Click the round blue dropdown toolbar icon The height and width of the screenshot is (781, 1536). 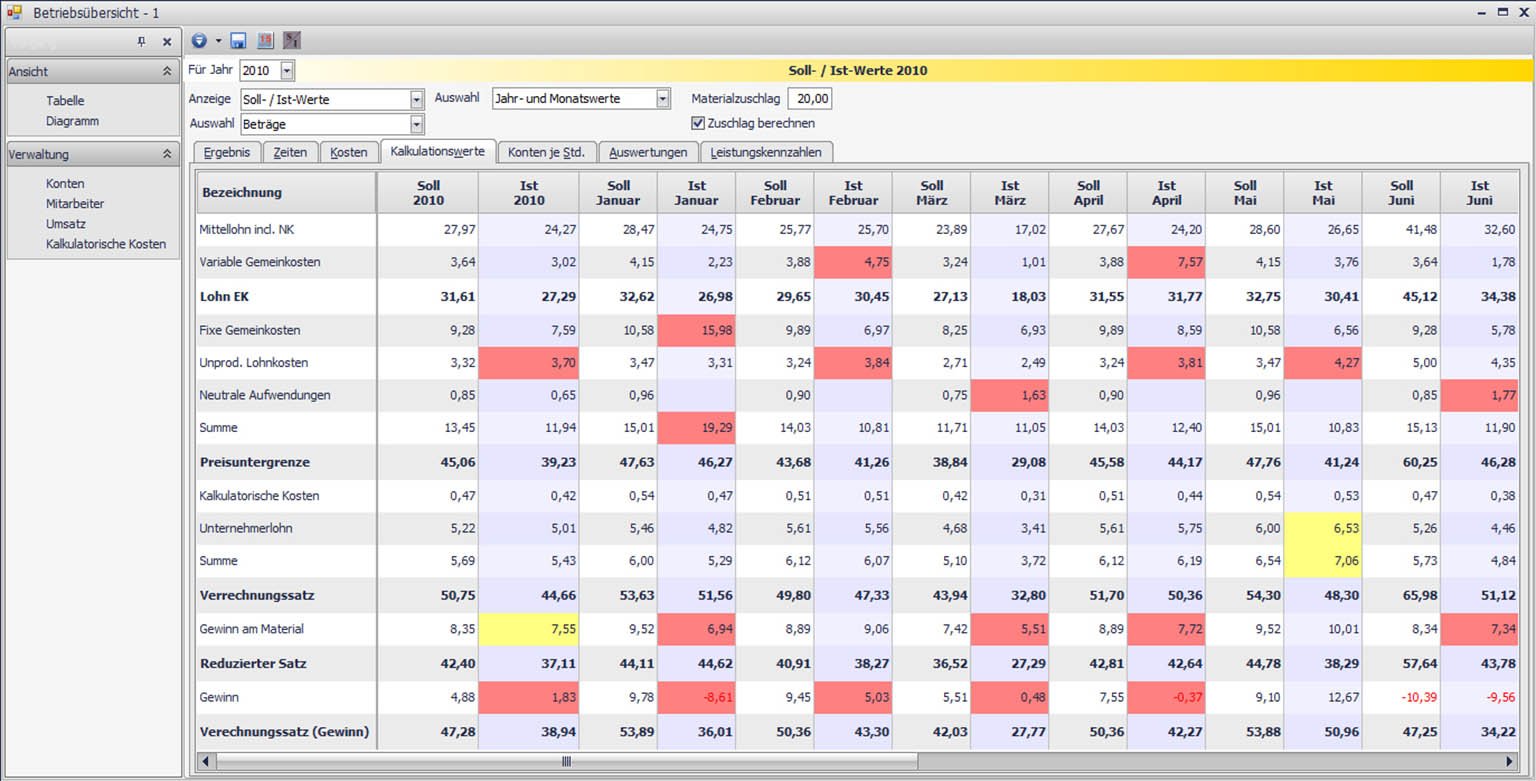[199, 41]
